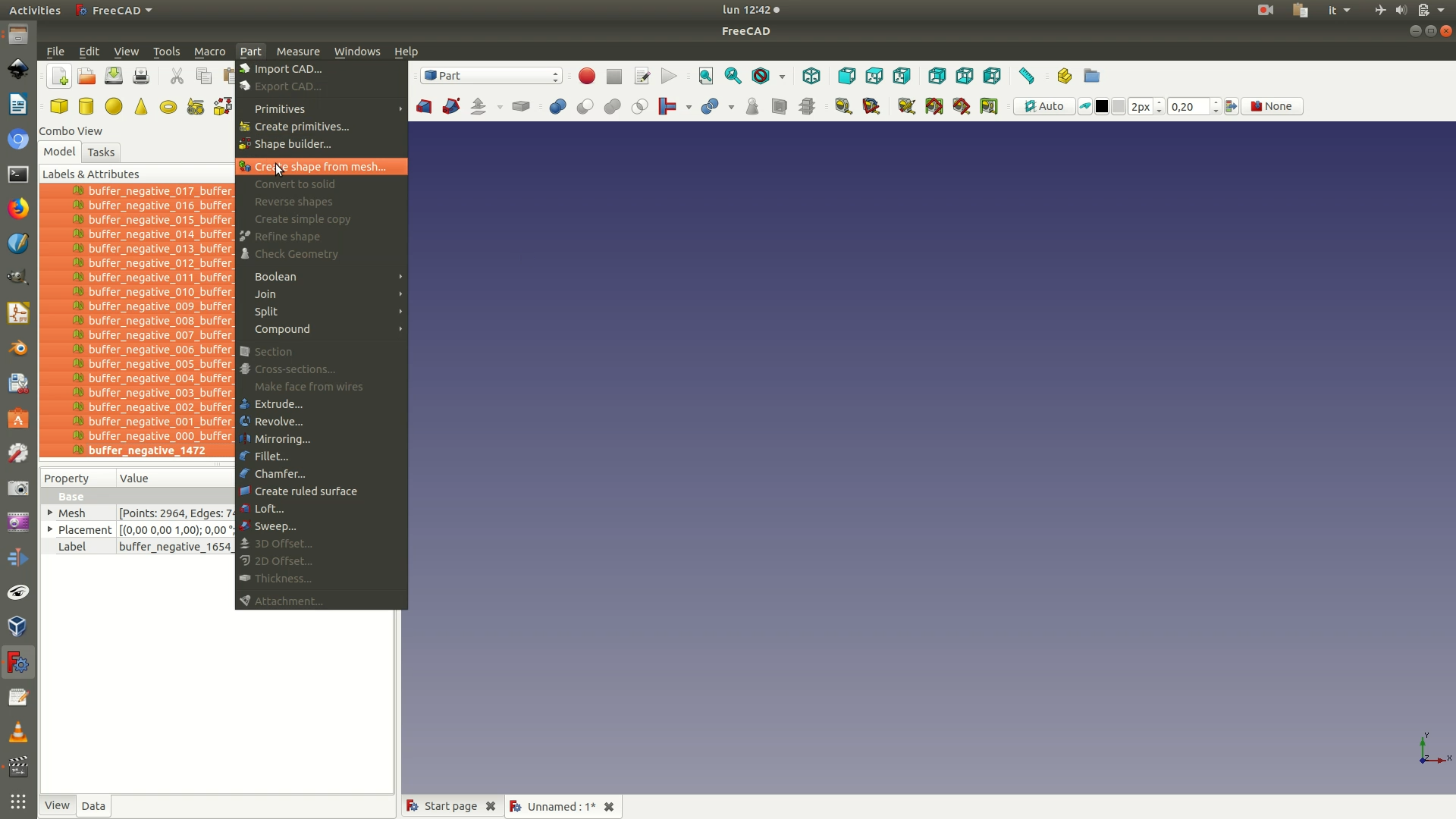Open the macro editor icon with pencil
Image resolution: width=1456 pixels, height=819 pixels.
[642, 76]
